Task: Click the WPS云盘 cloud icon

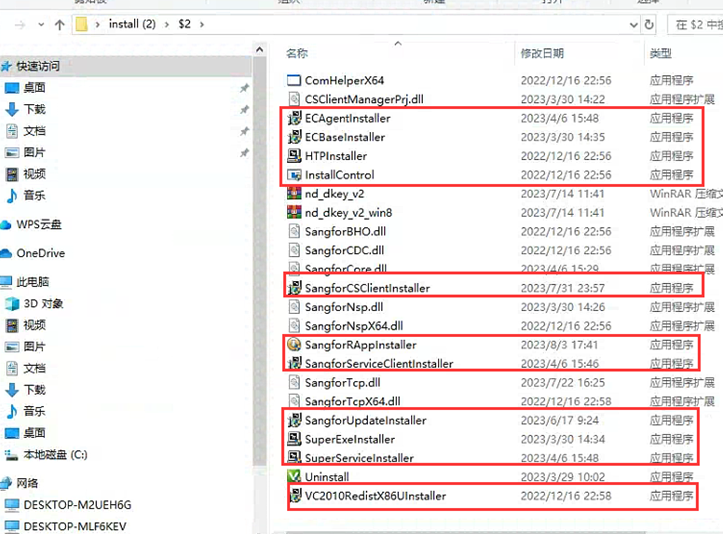Action: pyautogui.click(x=6, y=225)
